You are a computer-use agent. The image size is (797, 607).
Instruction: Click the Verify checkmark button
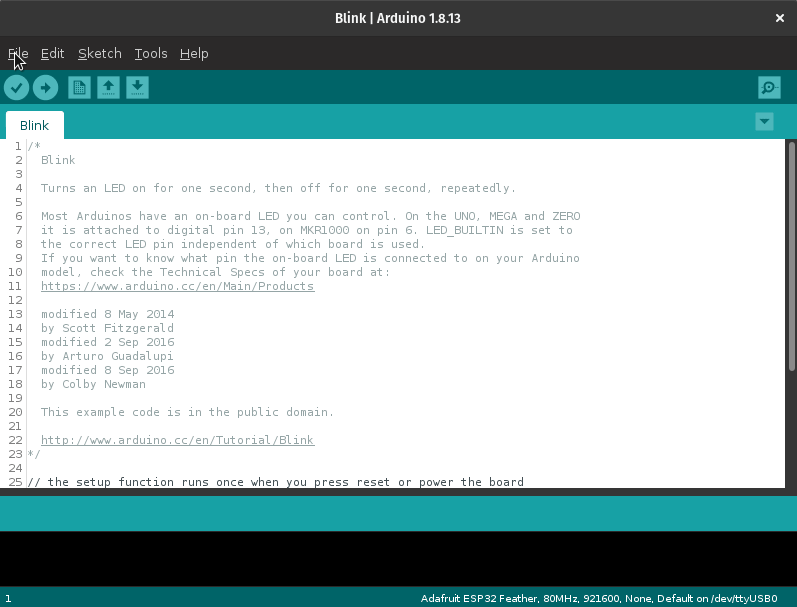16,87
